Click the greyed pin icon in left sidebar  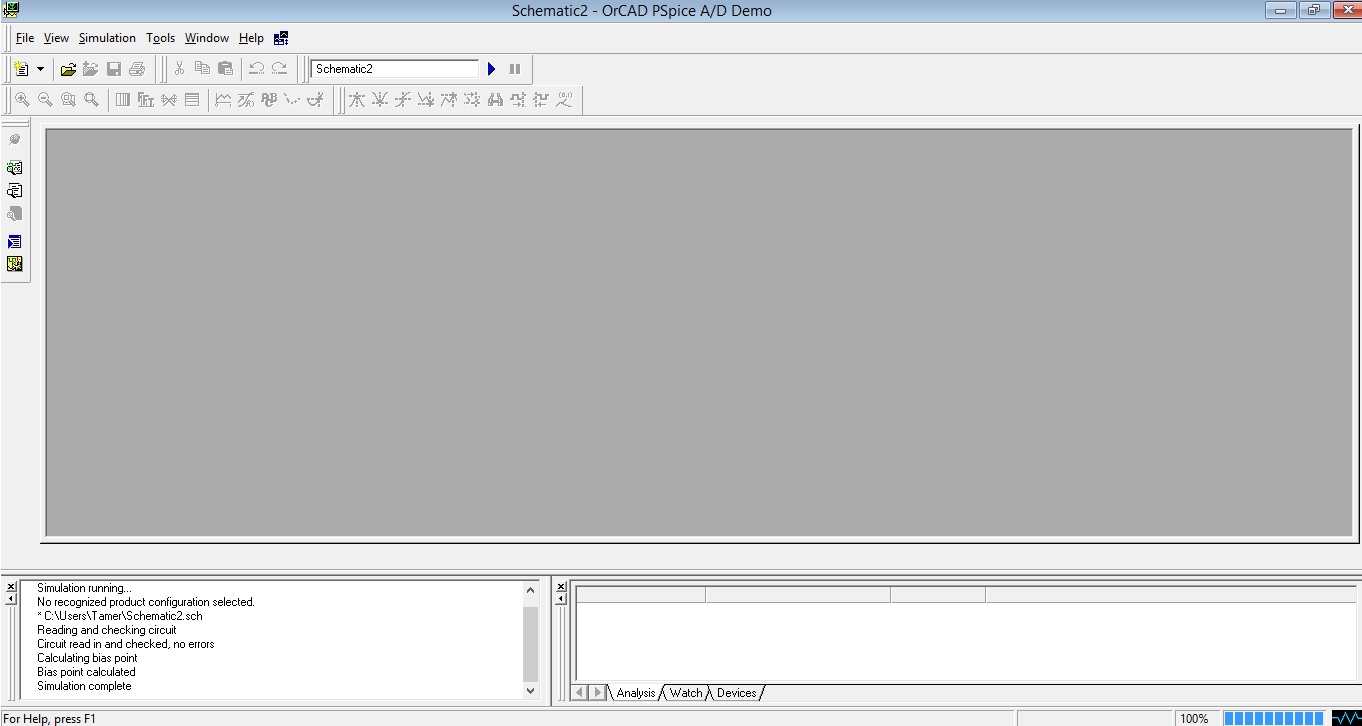(14, 140)
